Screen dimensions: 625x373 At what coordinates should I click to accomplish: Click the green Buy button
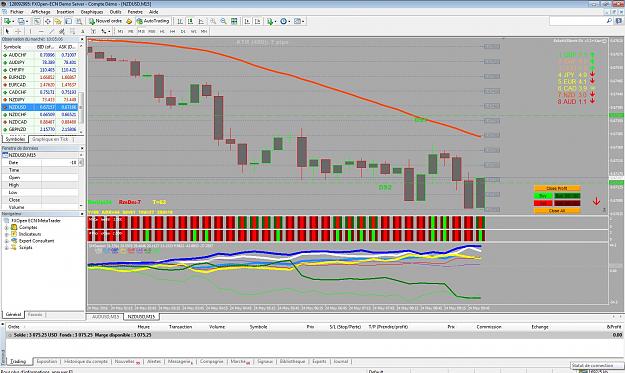point(543,196)
